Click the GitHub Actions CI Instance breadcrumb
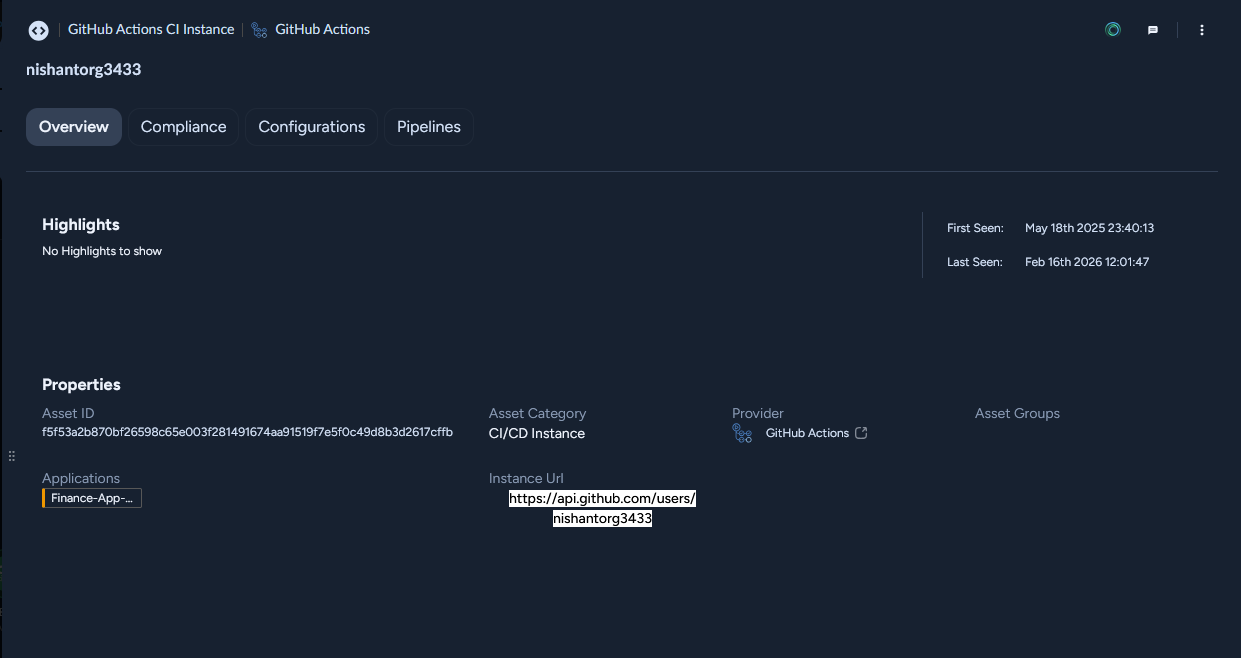The width and height of the screenshot is (1241, 658). [x=151, y=30]
